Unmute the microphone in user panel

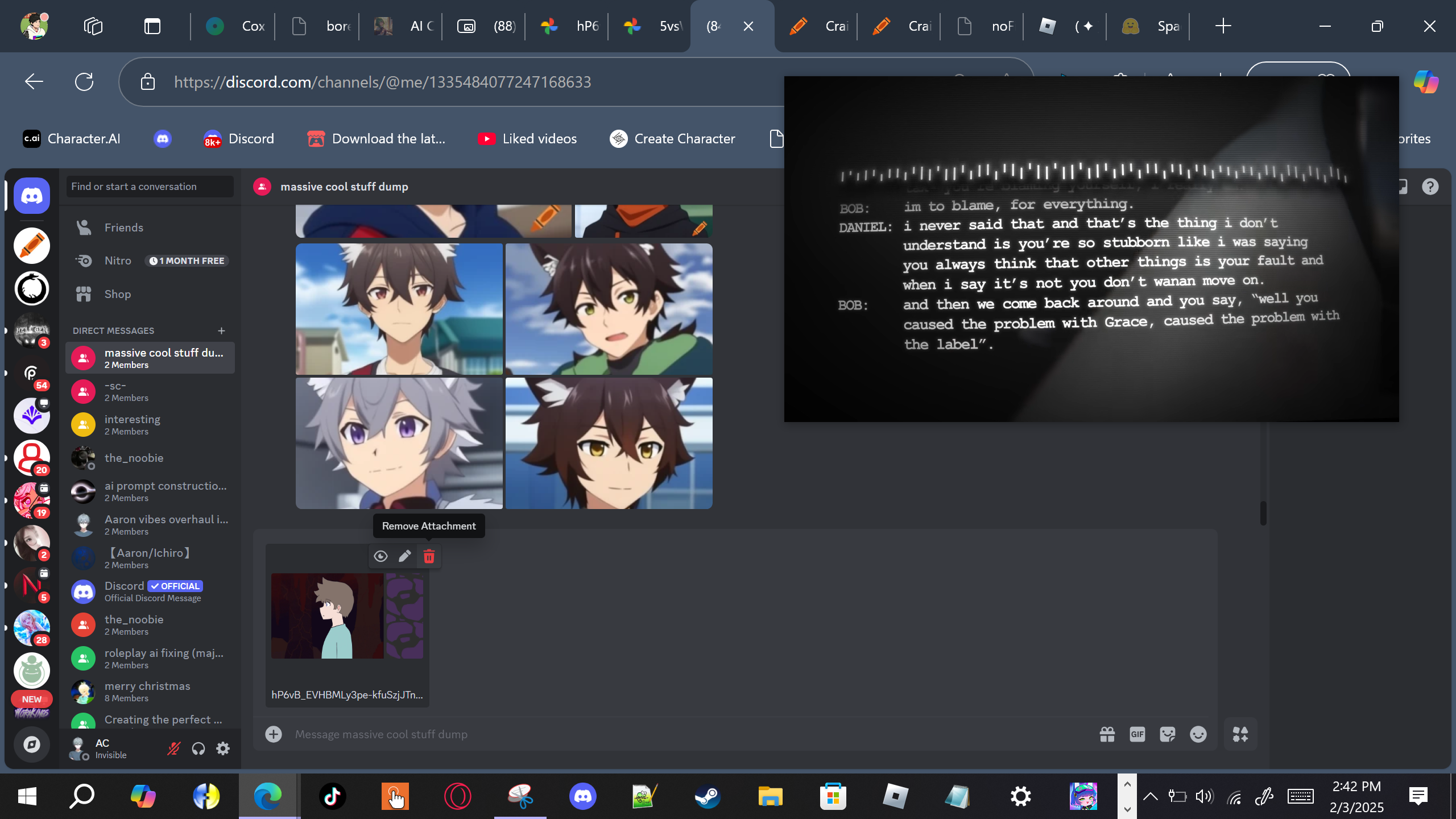pyautogui.click(x=173, y=748)
